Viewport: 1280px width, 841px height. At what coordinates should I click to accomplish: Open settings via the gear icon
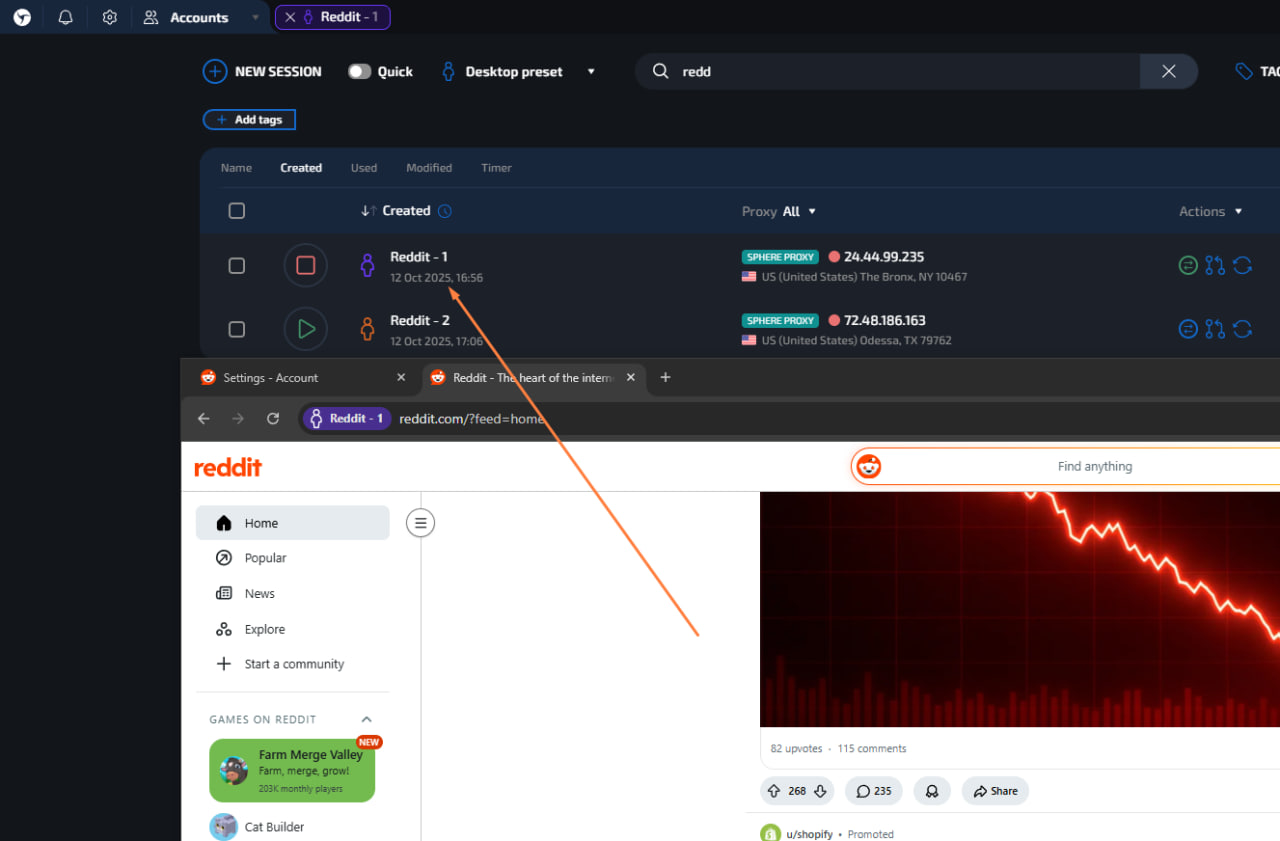(x=110, y=17)
